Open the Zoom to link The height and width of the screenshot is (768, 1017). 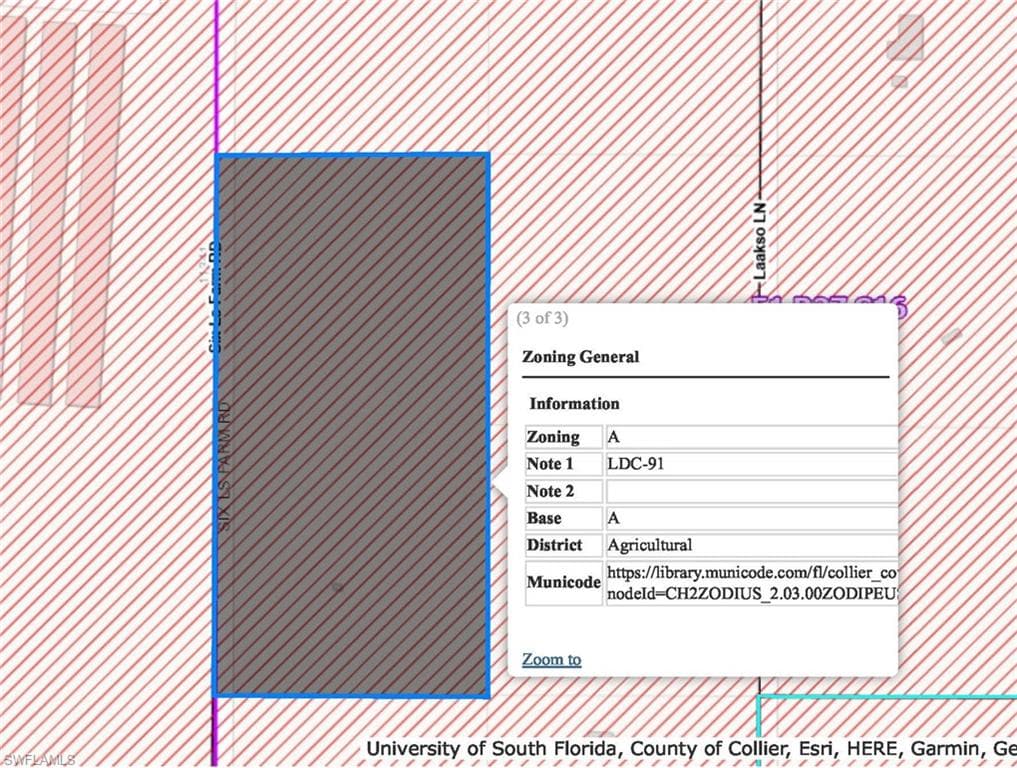(551, 659)
